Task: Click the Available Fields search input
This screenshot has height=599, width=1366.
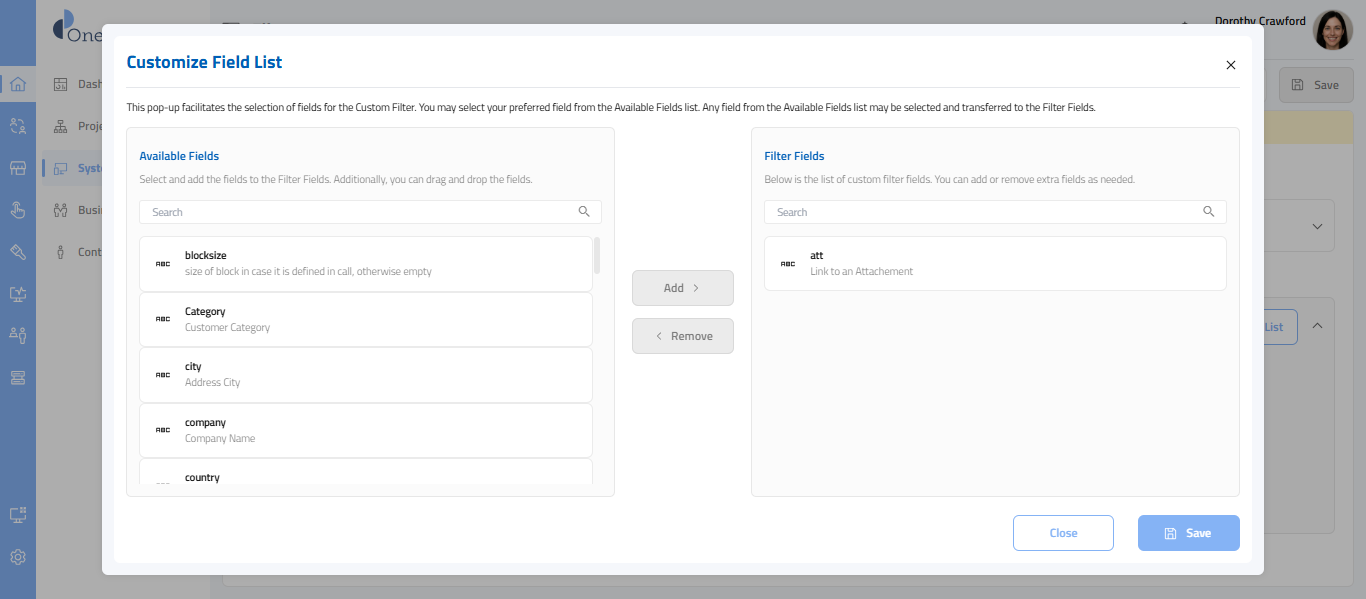Action: [x=360, y=212]
